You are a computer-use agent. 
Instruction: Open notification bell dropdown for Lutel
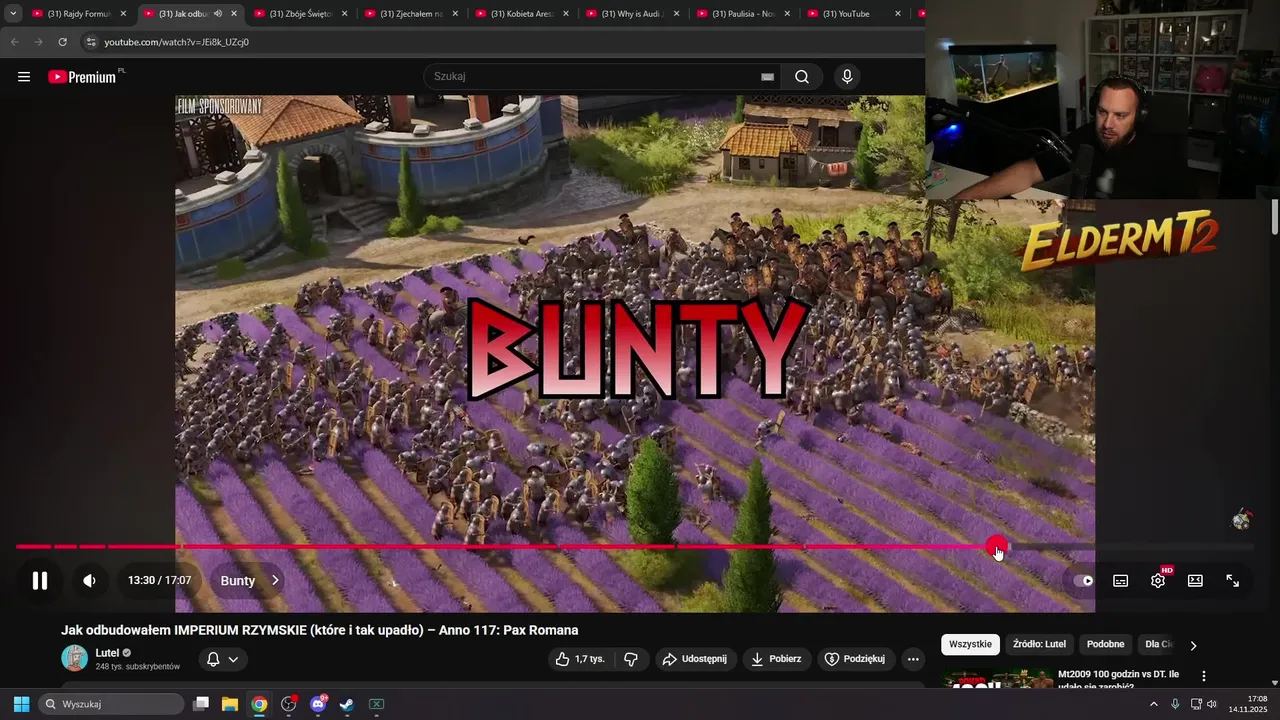[x=223, y=659]
